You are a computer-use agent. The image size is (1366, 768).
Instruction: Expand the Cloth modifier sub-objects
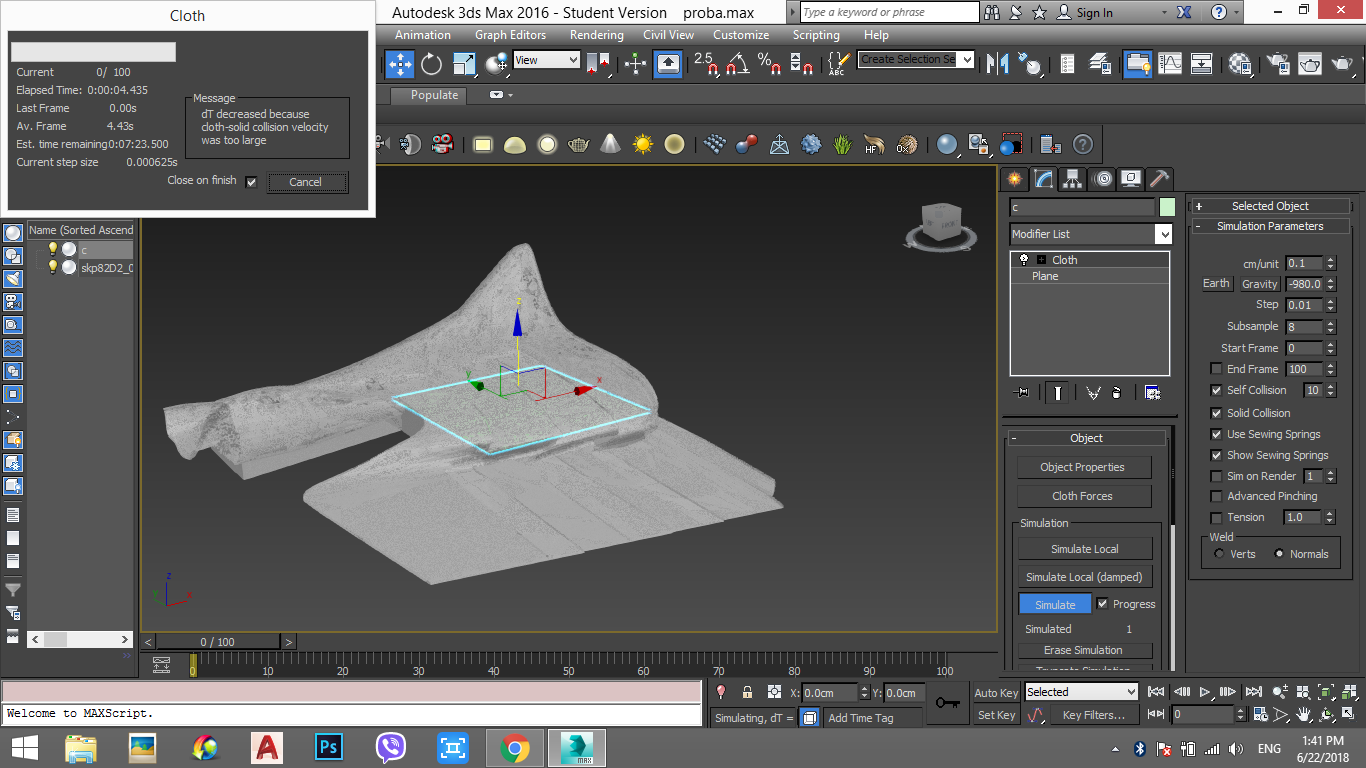[x=1040, y=259]
